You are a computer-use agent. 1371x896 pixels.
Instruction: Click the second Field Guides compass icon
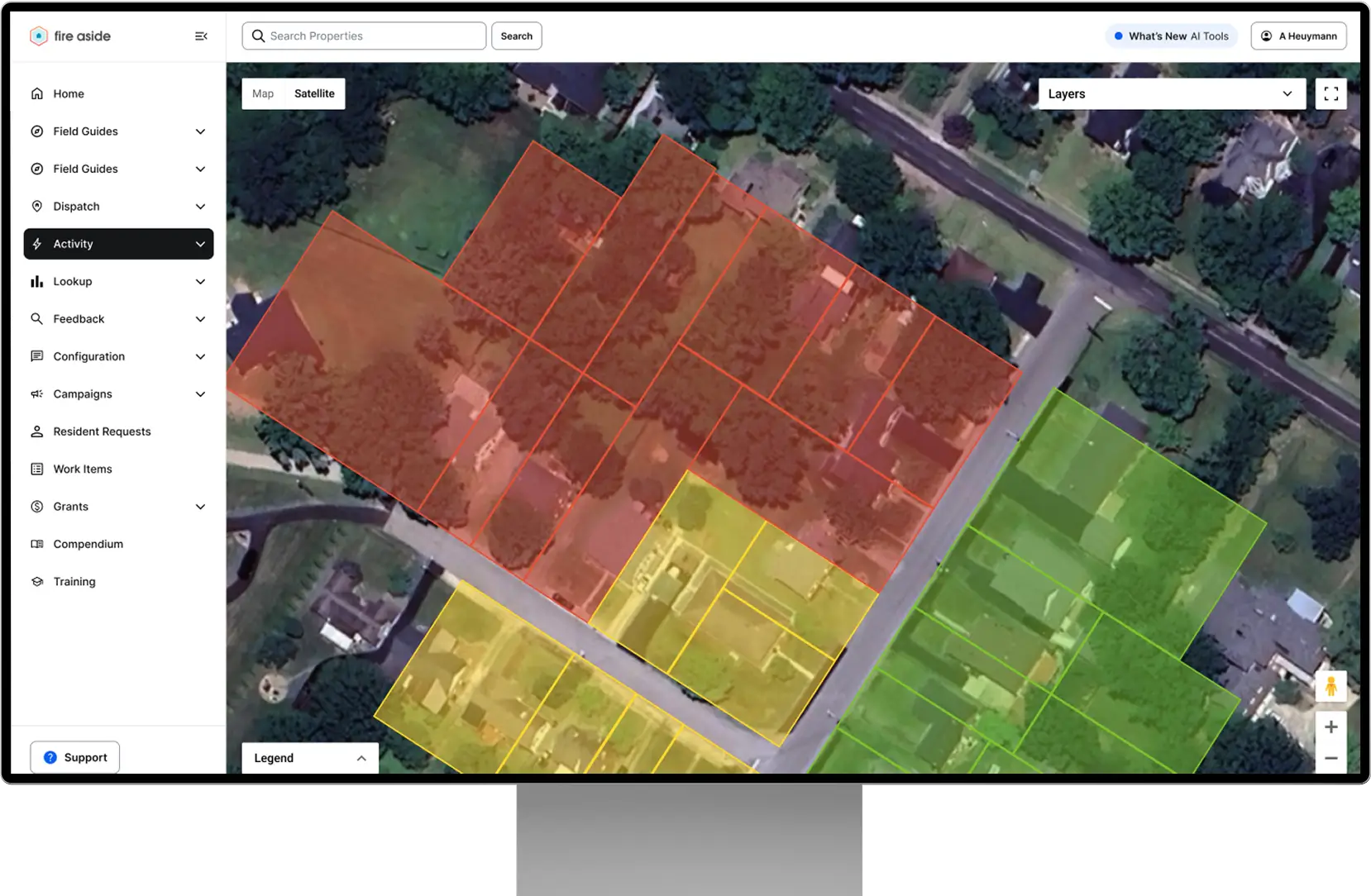pyautogui.click(x=37, y=169)
